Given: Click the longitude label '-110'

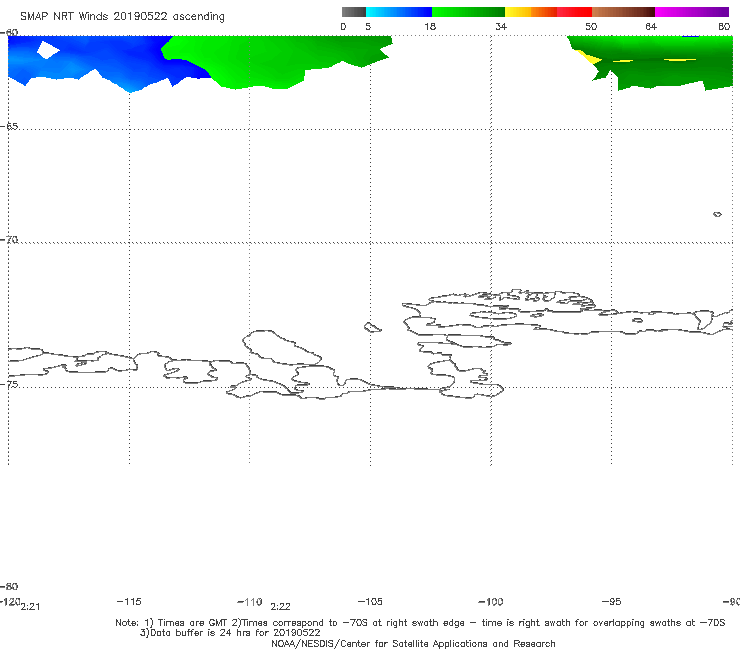Looking at the screenshot, I should [250, 602].
